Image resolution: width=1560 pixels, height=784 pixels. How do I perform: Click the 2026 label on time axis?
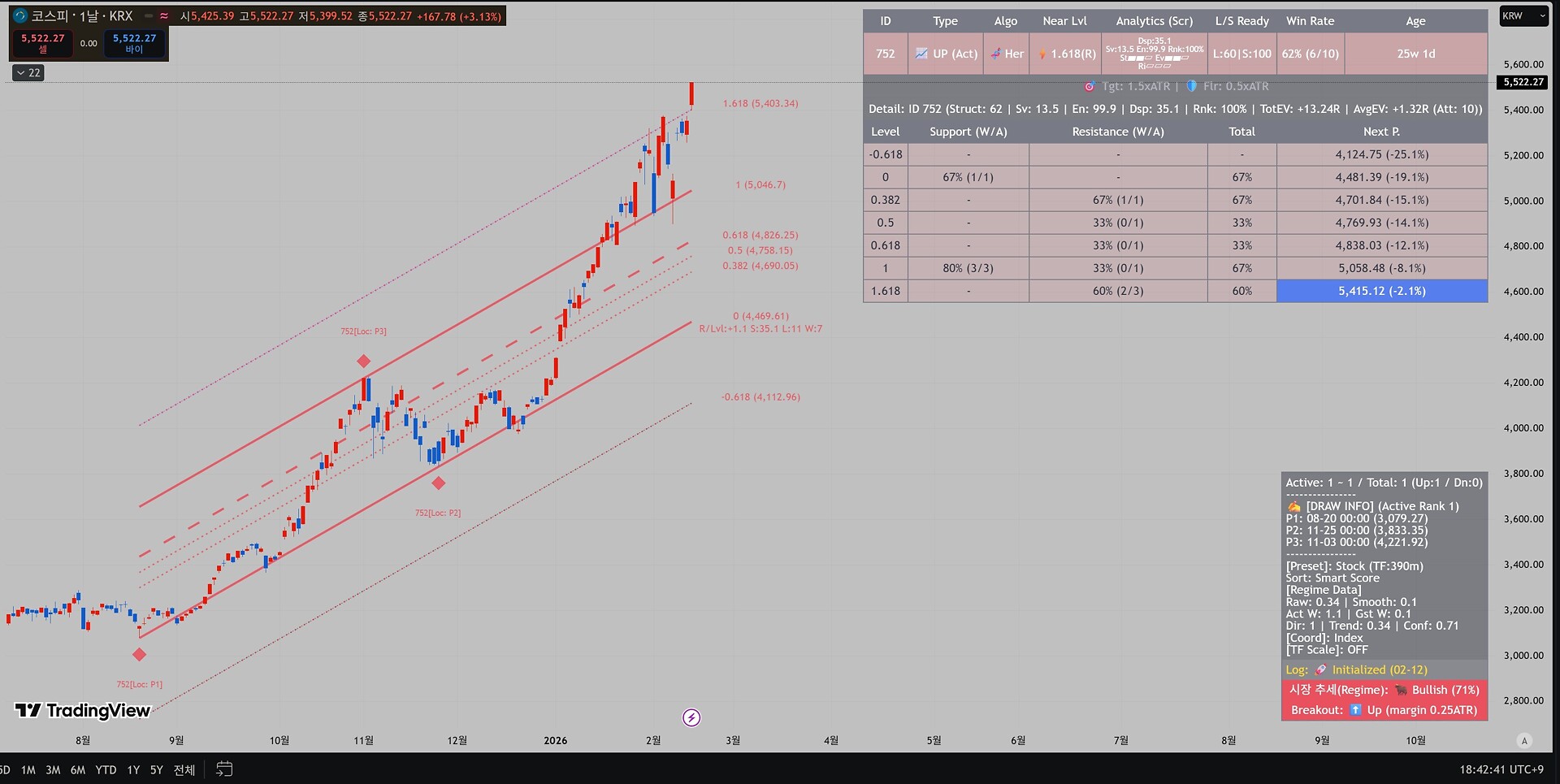[x=556, y=741]
